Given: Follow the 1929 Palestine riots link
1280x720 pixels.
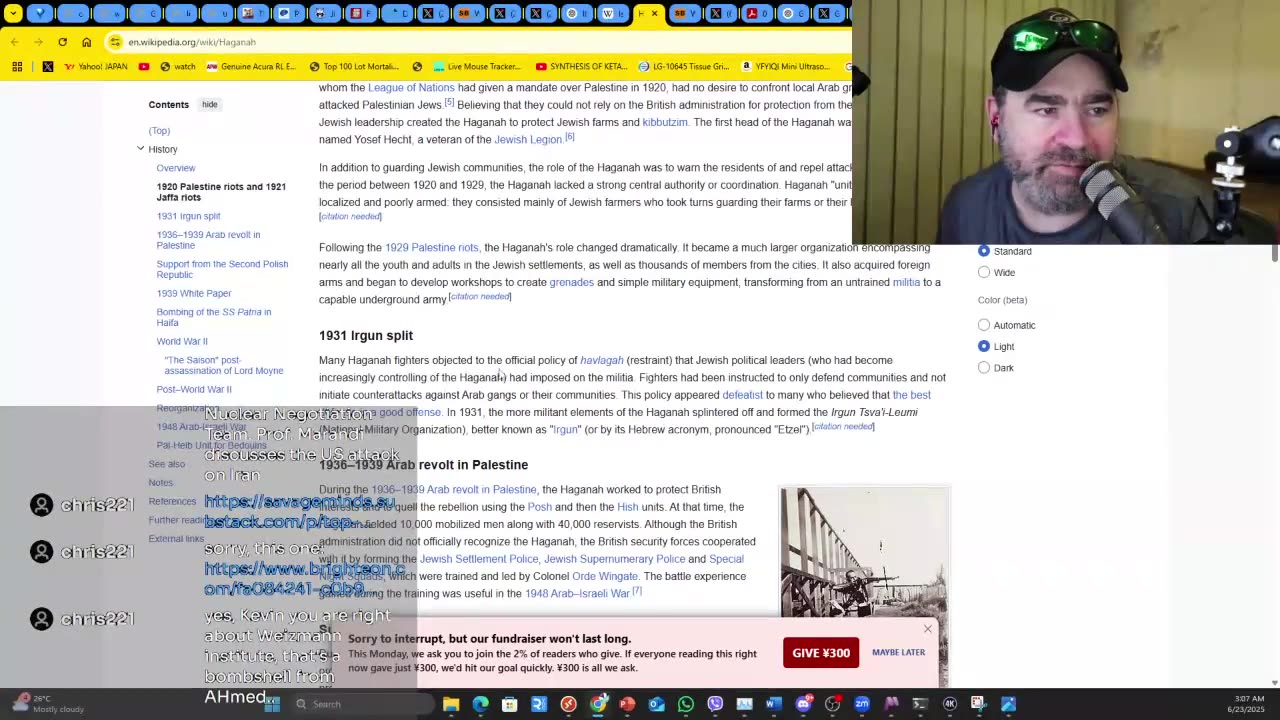Looking at the screenshot, I should pyautogui.click(x=432, y=247).
